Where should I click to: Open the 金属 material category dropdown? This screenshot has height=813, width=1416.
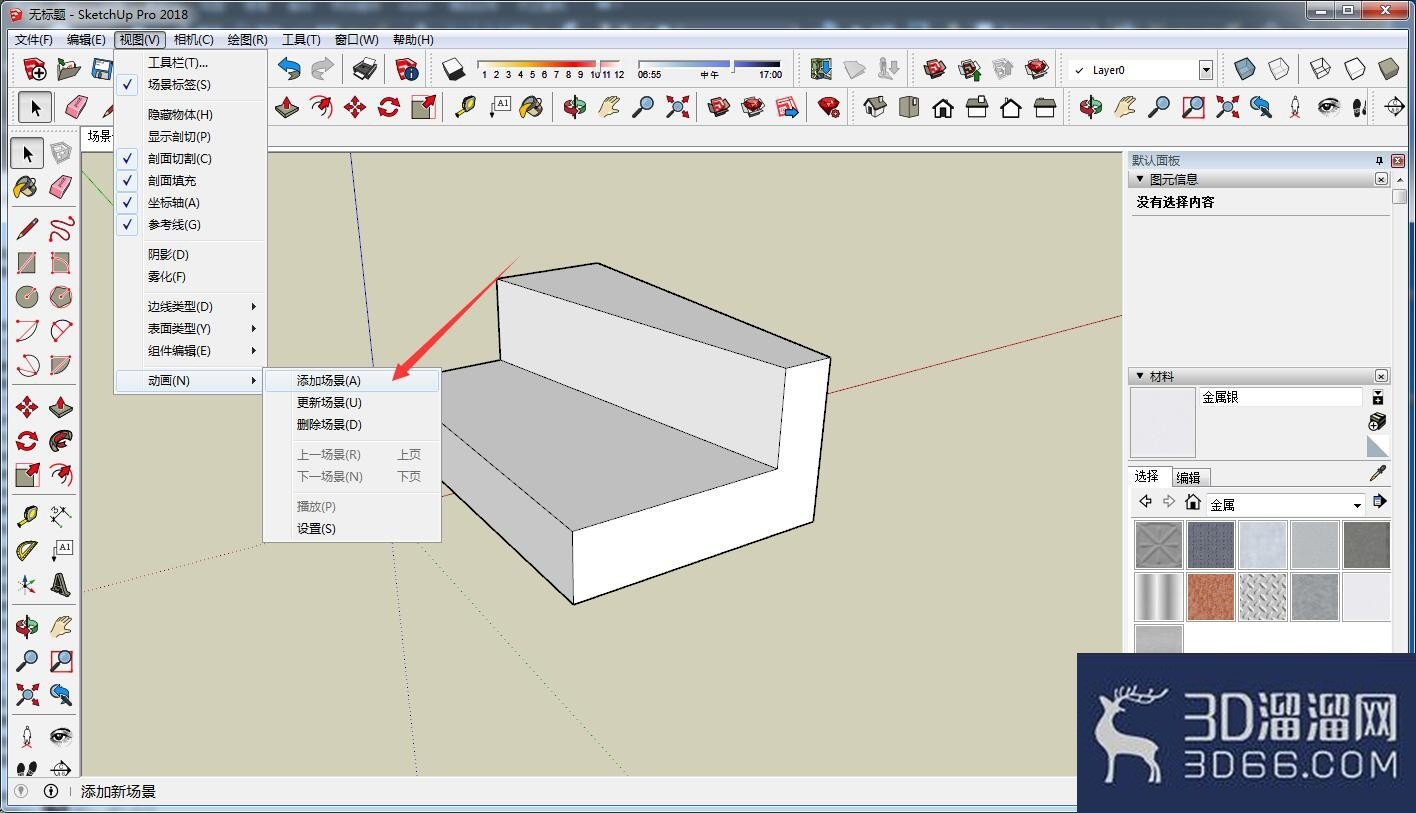pyautogui.click(x=1357, y=505)
